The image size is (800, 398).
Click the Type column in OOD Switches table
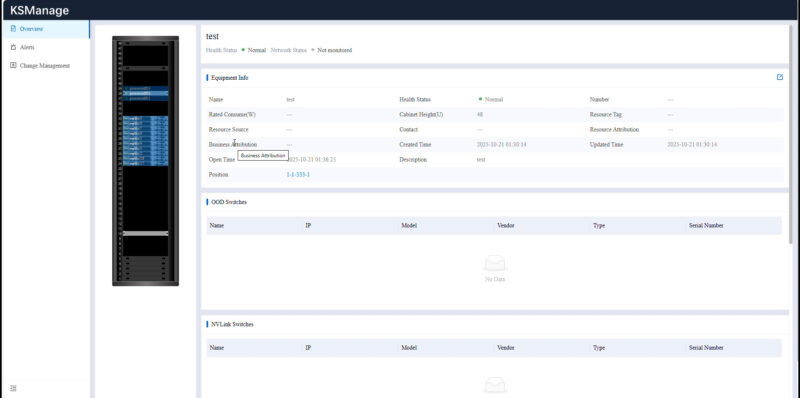click(x=599, y=226)
